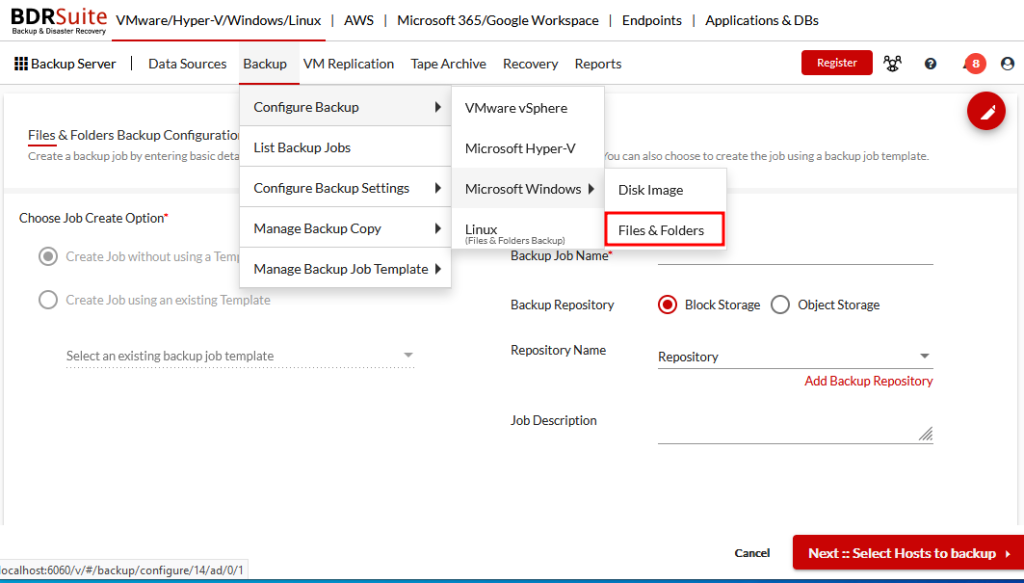
Task: Open the Data Sources menu
Action: point(187,64)
